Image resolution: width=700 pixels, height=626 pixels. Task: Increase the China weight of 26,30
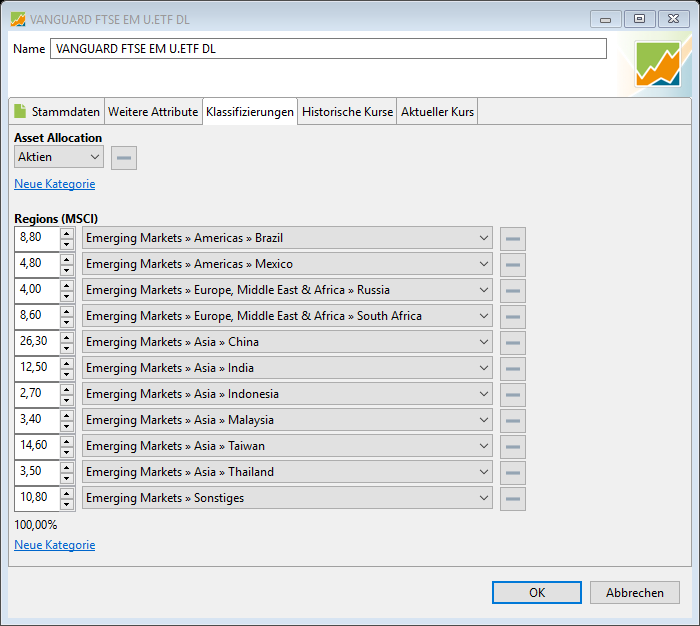pos(67,337)
